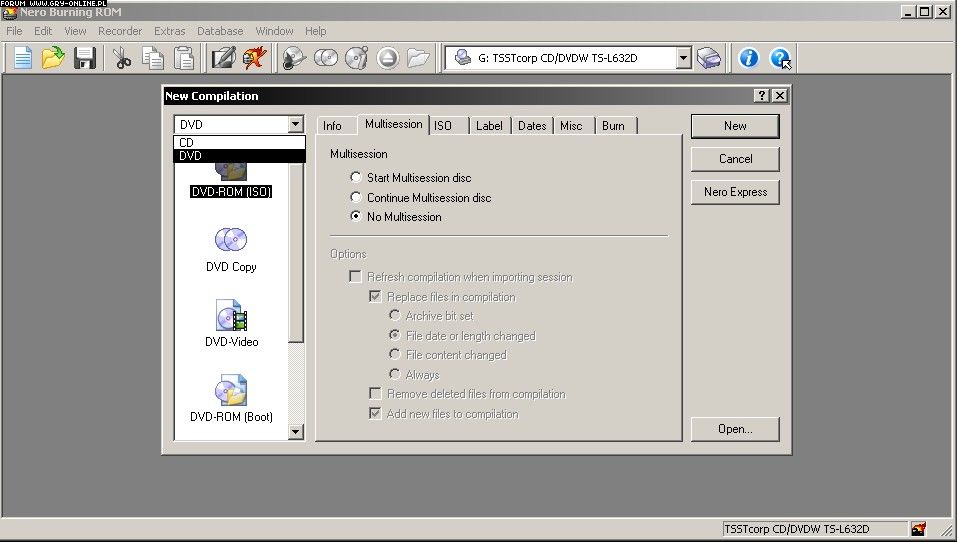Screen dimensions: 957x542
Task: Open the Window menu
Action: pos(274,31)
